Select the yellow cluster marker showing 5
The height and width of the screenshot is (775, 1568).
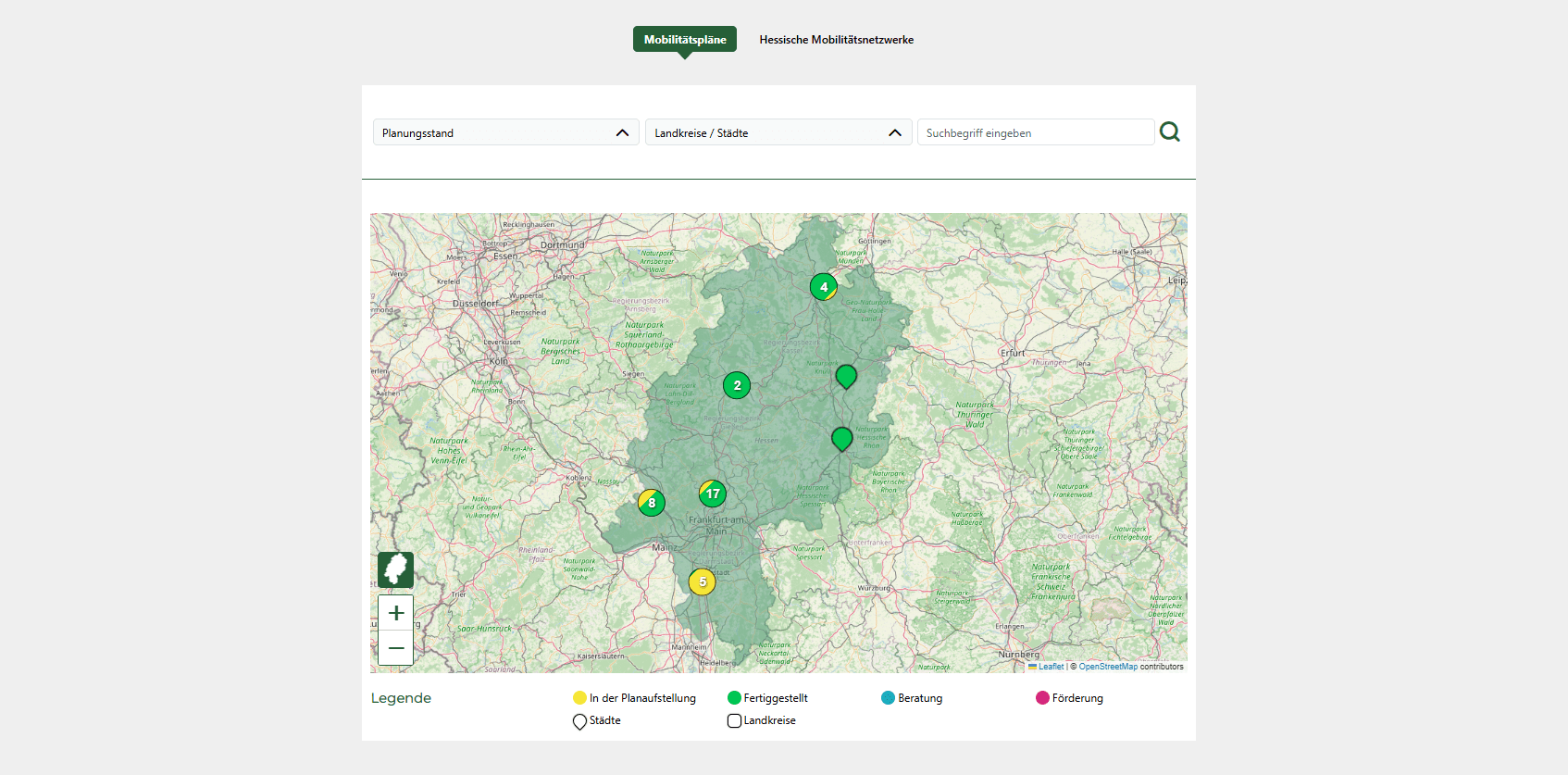pos(702,582)
